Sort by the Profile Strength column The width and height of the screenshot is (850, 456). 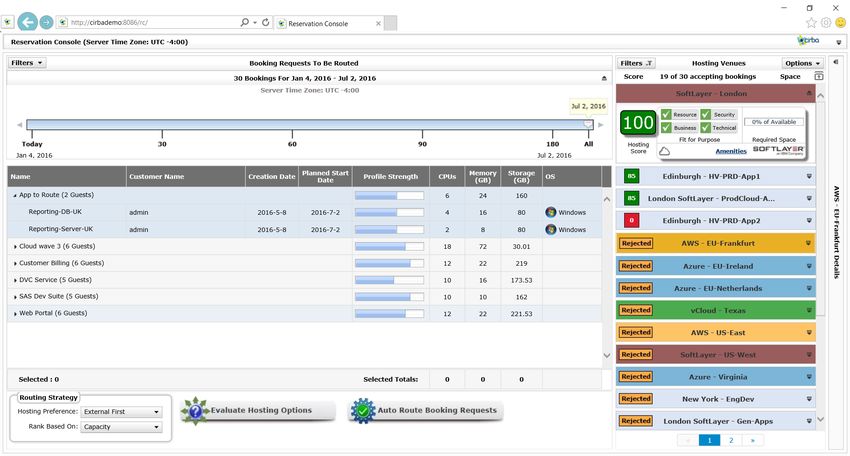[390, 177]
